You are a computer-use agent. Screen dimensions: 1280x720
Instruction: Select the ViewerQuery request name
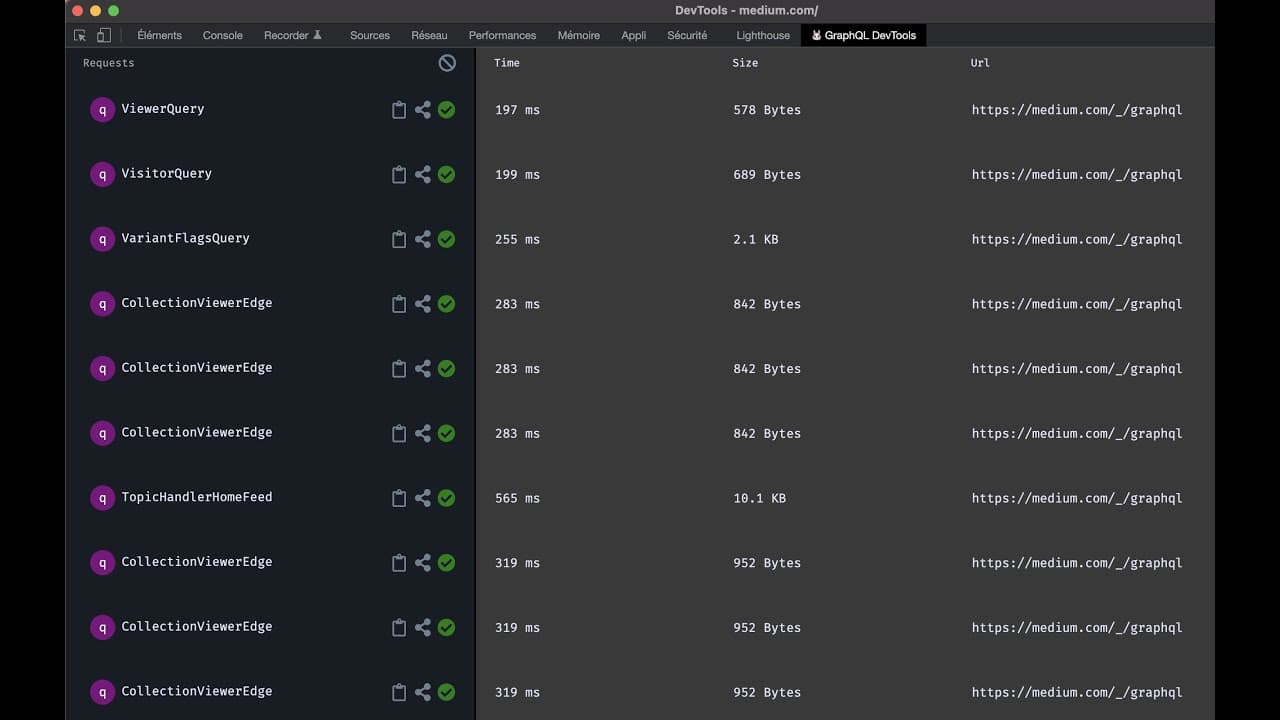point(163,109)
